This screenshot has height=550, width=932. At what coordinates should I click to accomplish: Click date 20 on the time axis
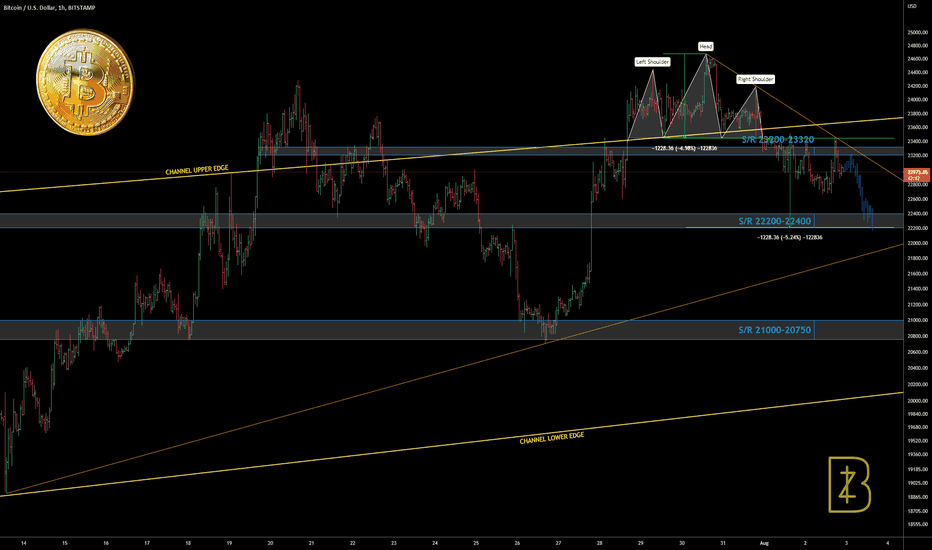click(270, 543)
